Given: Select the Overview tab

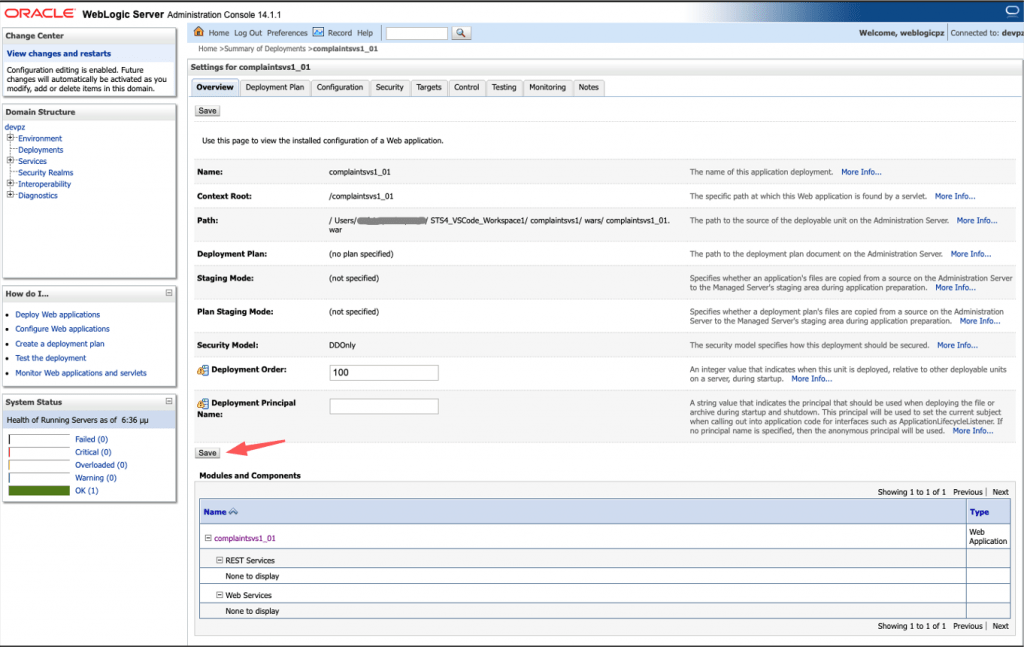Looking at the screenshot, I should point(215,87).
